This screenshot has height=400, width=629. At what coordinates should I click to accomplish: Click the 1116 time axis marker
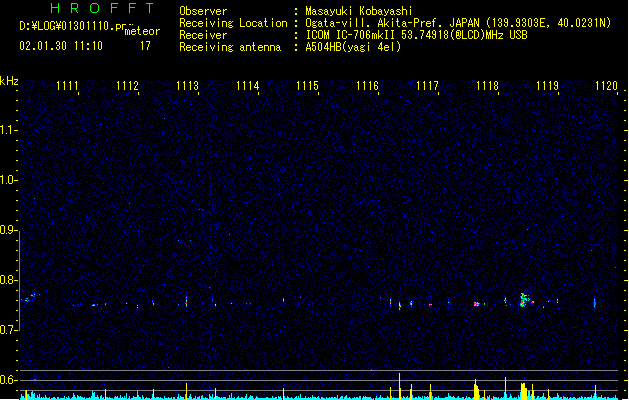[x=367, y=86]
